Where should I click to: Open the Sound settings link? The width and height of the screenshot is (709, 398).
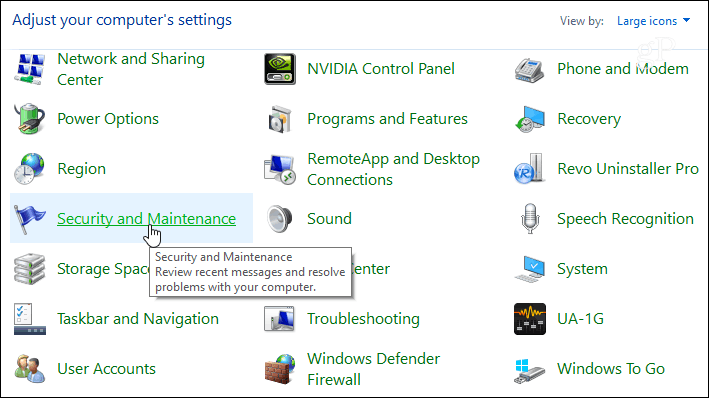(329, 219)
